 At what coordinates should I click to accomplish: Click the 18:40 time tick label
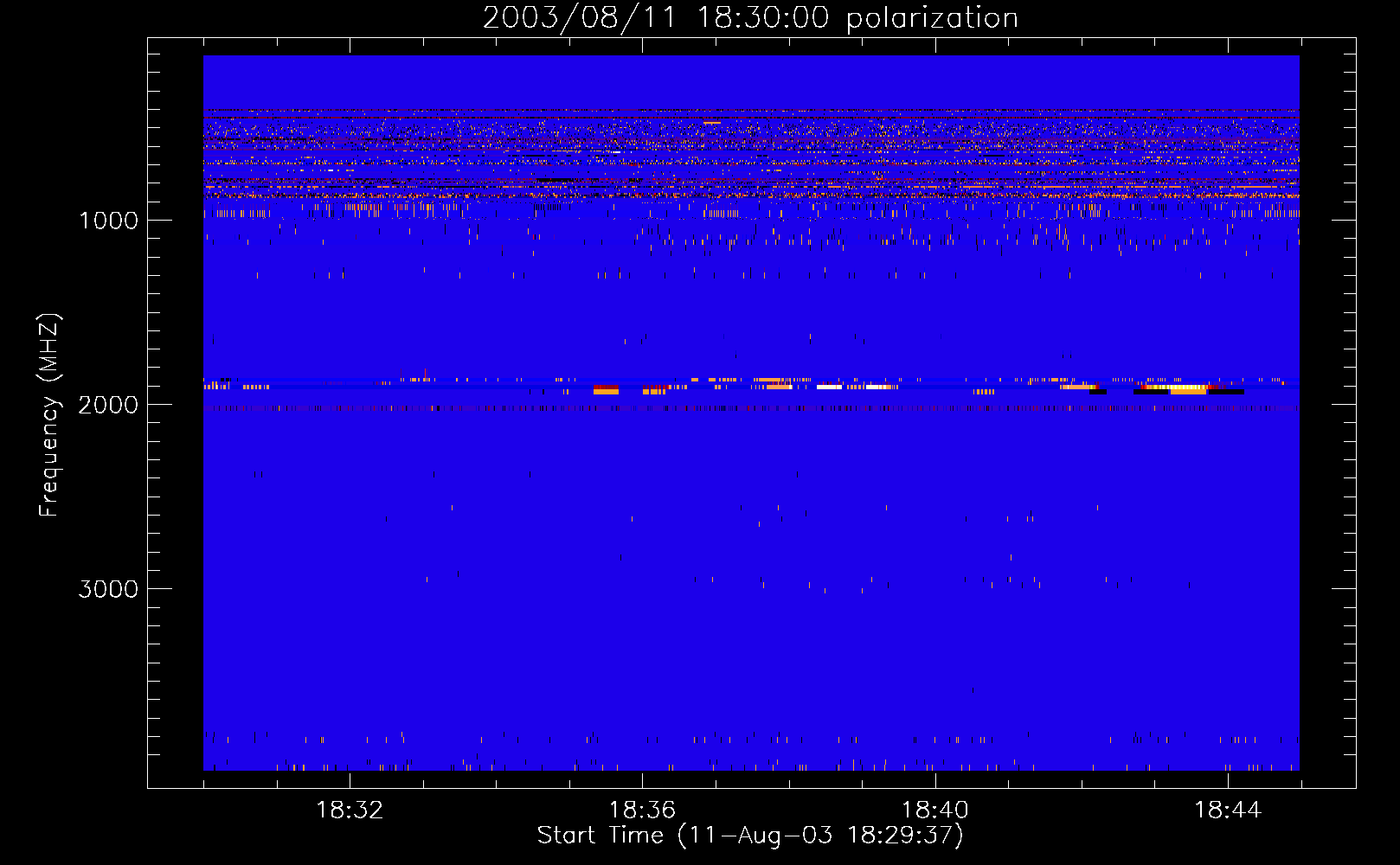(x=935, y=811)
